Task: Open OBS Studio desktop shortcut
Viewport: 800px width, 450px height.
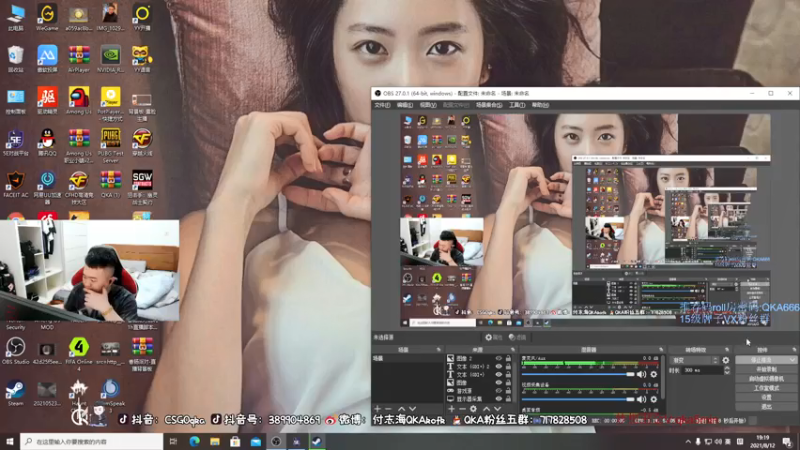Action: 15,351
